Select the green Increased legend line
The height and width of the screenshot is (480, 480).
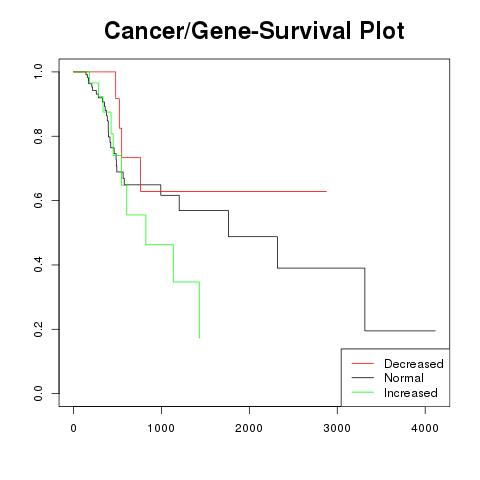(x=363, y=392)
